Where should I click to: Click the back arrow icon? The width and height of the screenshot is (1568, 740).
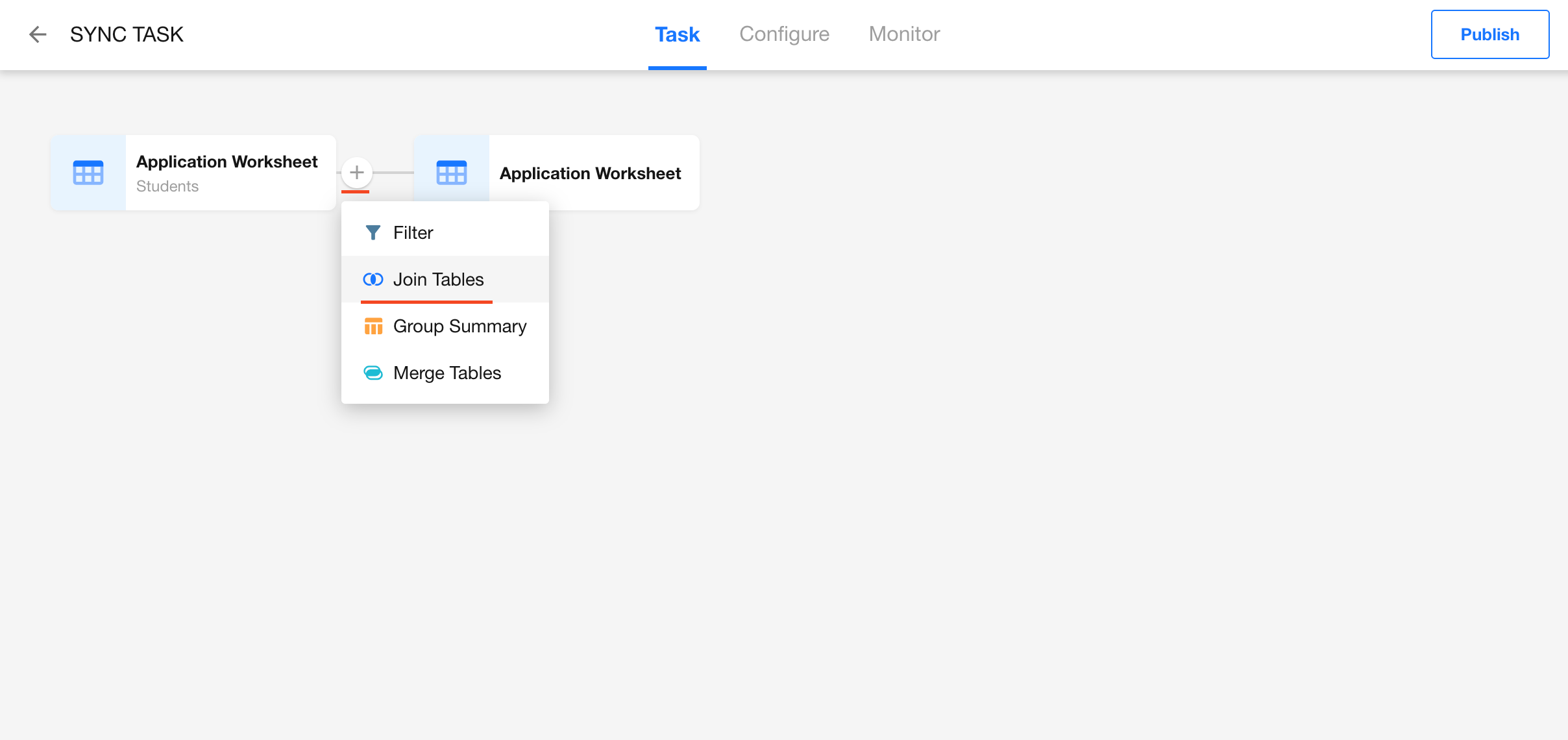38,34
